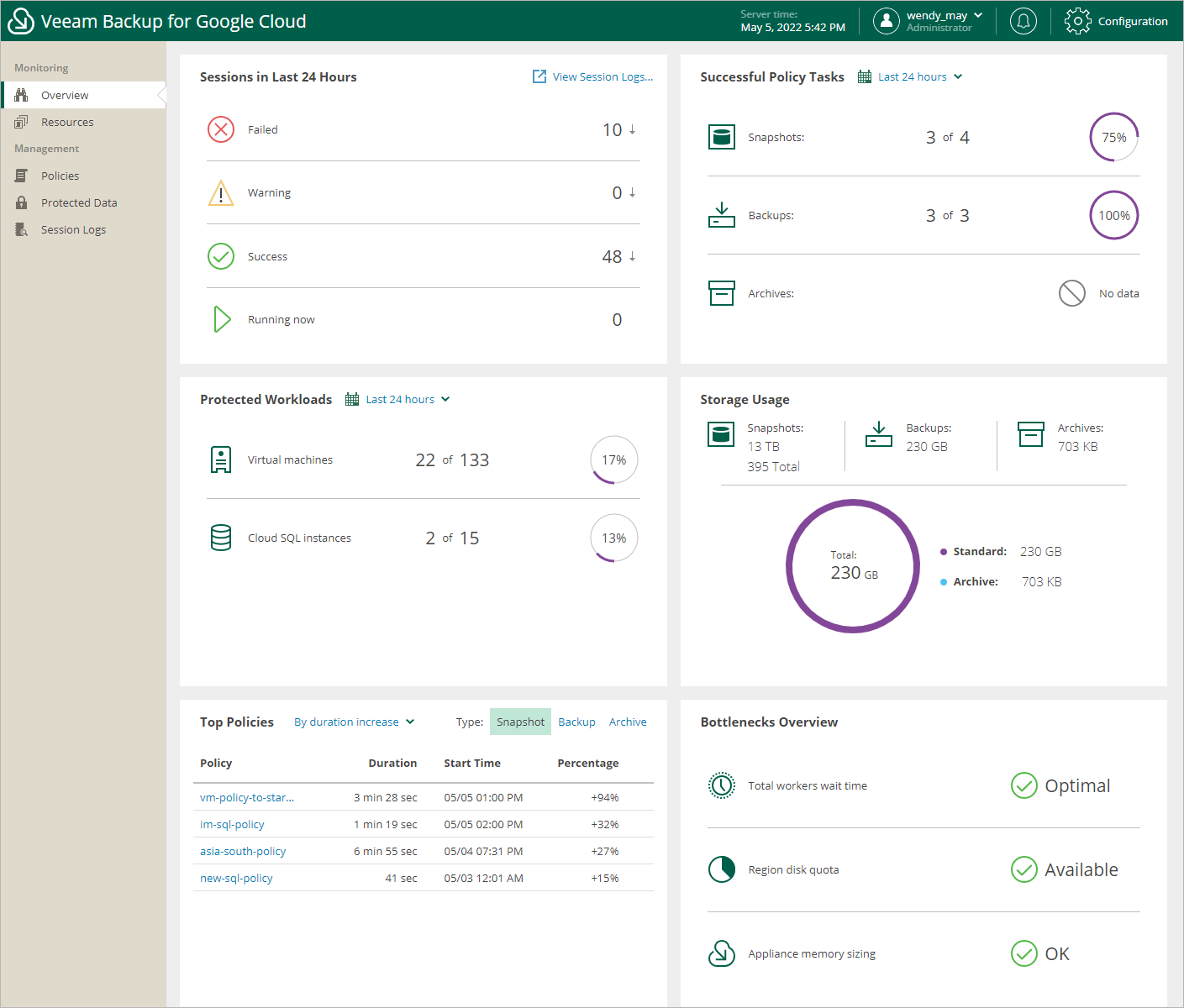Screen dimensions: 1184x1008
Task: Open Resources in the sidebar
Action: click(83, 122)
